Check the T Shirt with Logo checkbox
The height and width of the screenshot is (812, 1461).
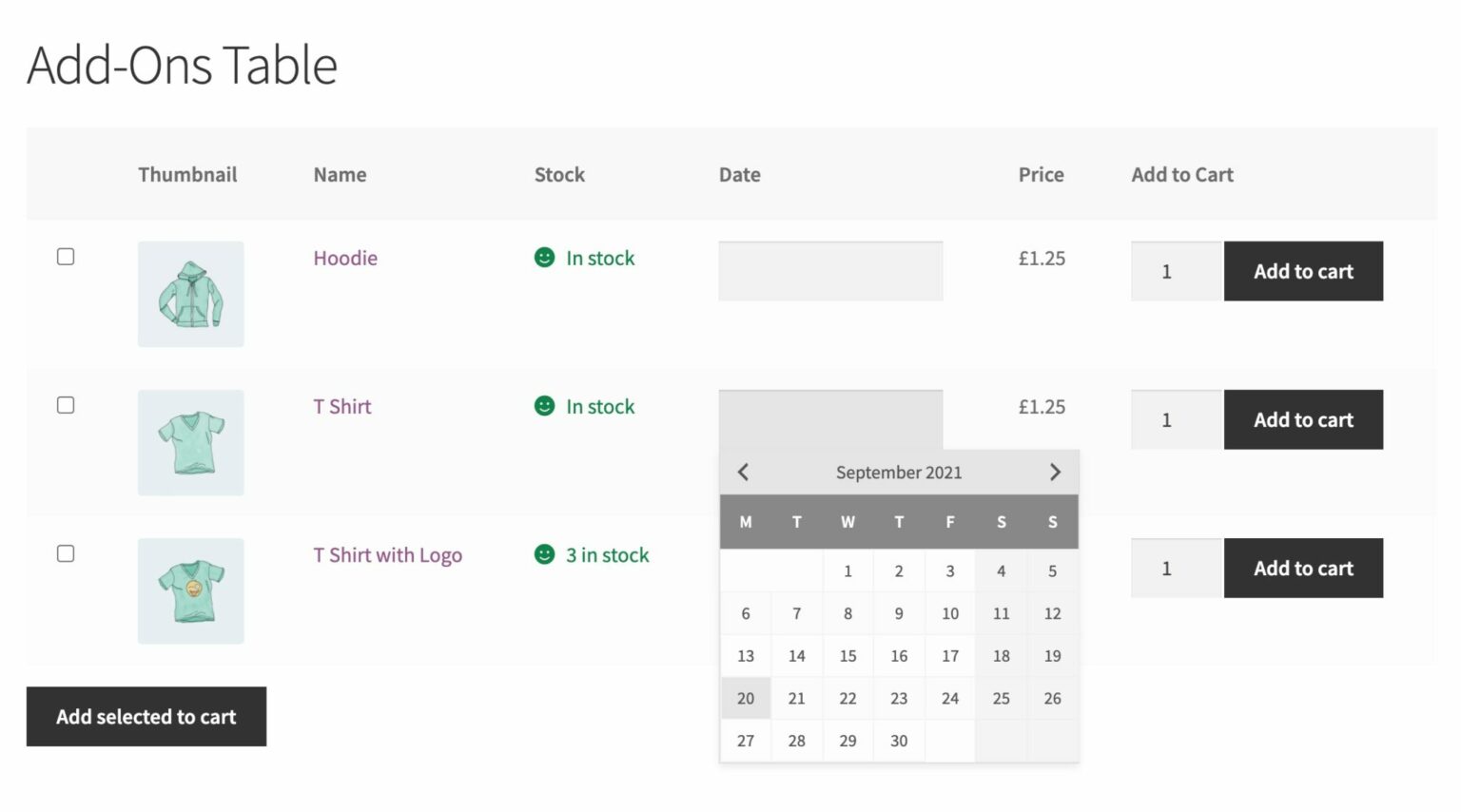click(66, 553)
